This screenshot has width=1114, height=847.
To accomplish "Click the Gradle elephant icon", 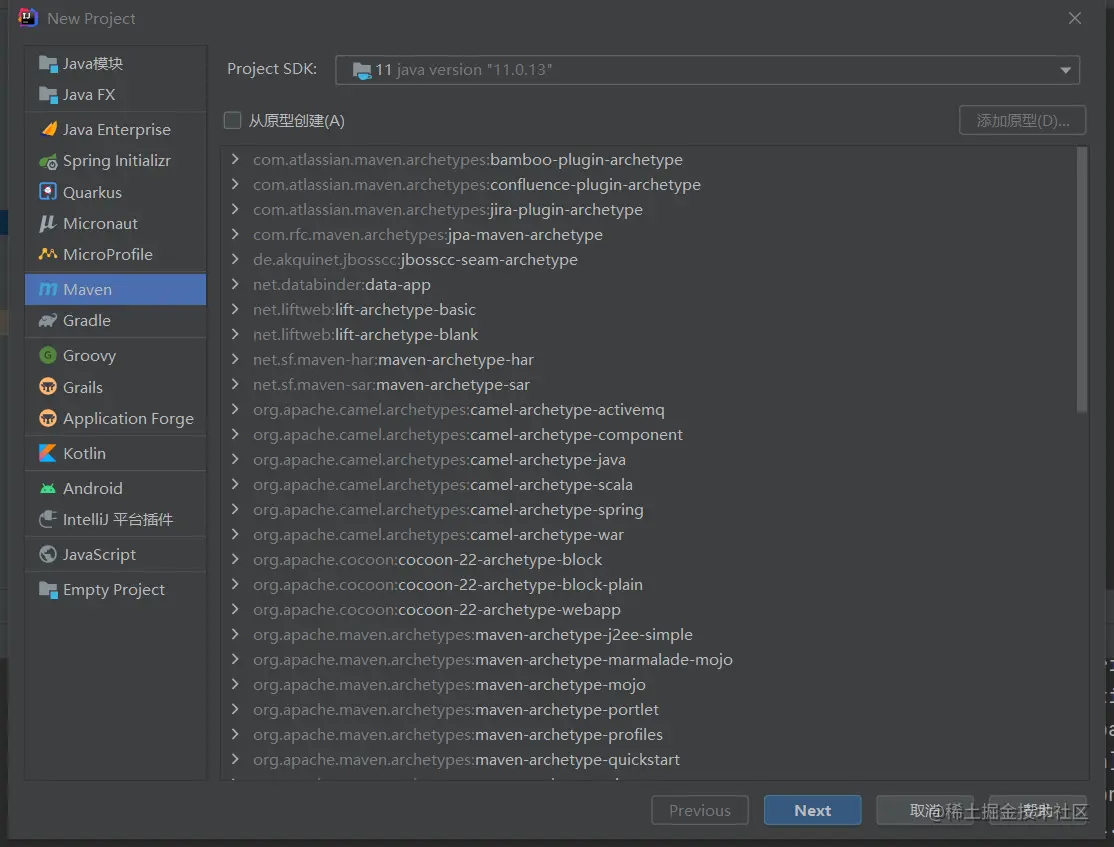I will [48, 320].
